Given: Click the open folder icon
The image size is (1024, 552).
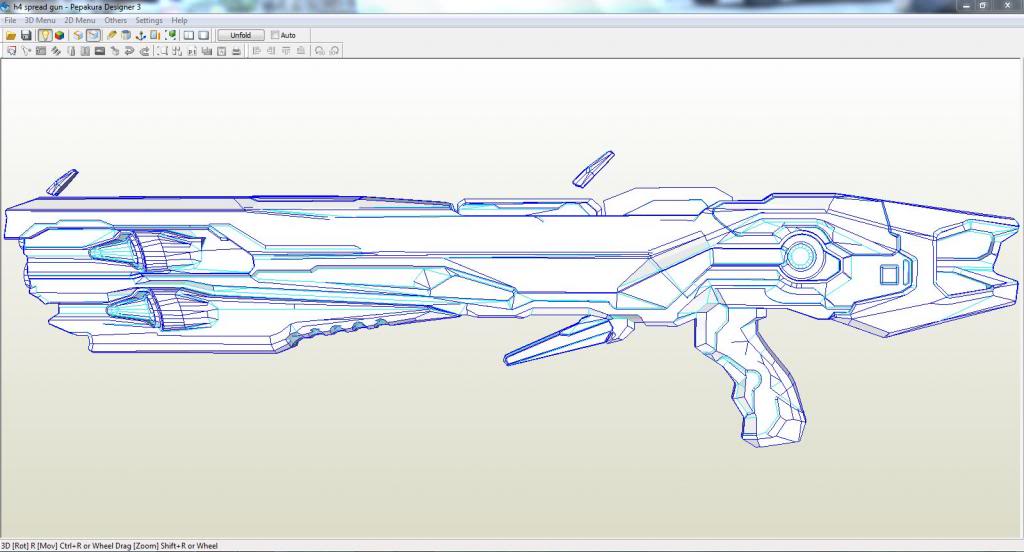Looking at the screenshot, I should coord(11,35).
